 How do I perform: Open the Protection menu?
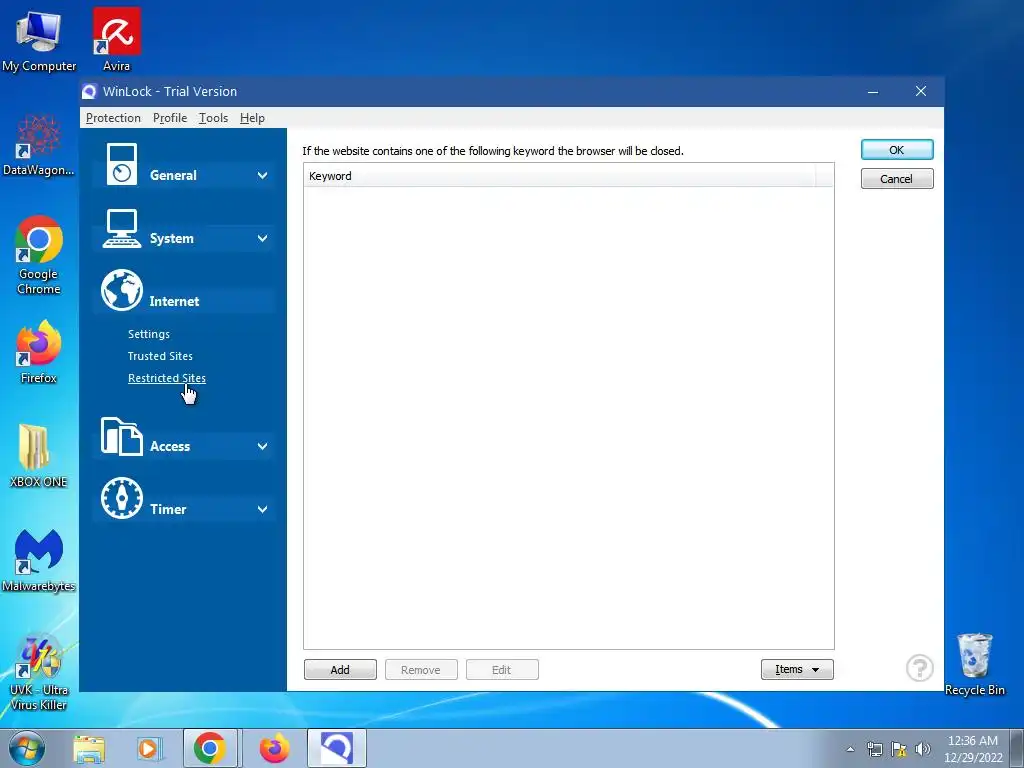pos(113,118)
